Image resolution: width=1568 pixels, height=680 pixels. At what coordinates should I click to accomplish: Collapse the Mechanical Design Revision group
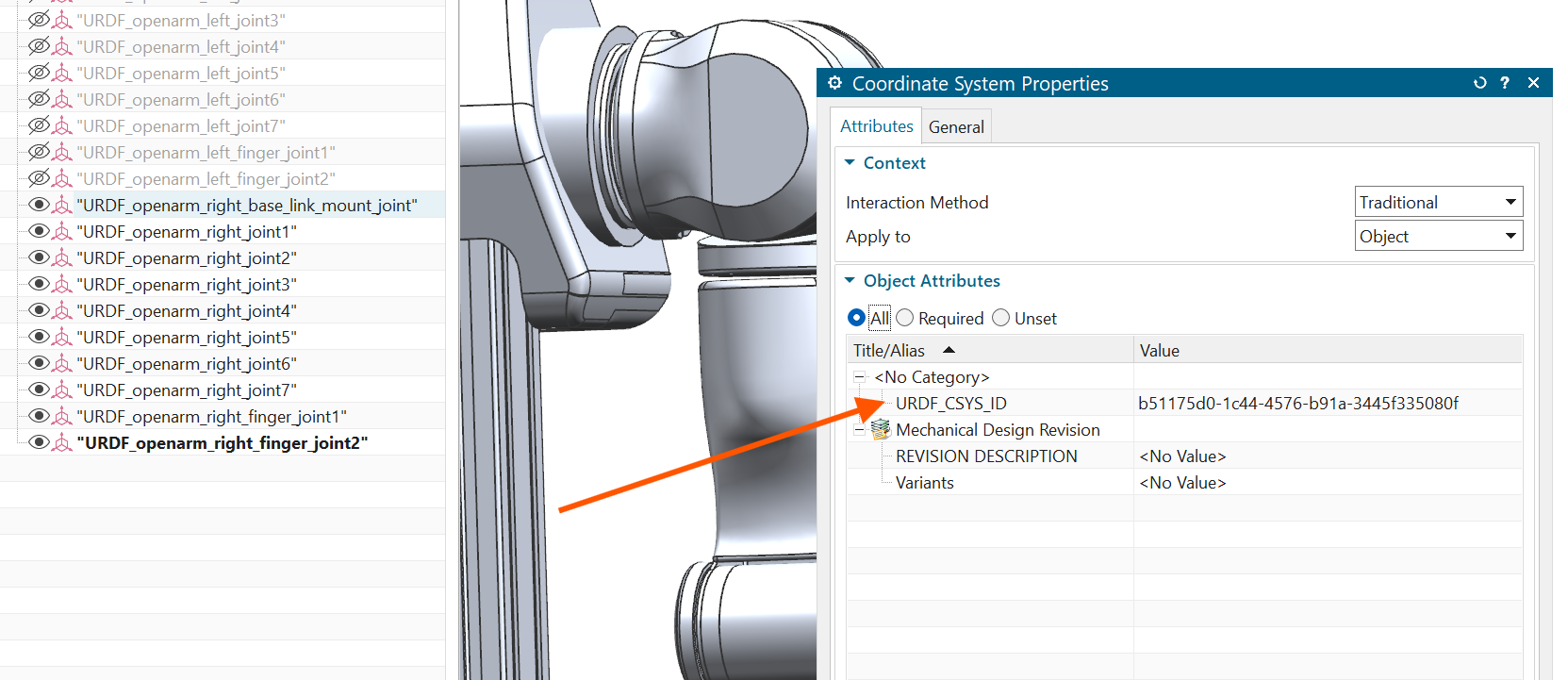[x=859, y=430]
